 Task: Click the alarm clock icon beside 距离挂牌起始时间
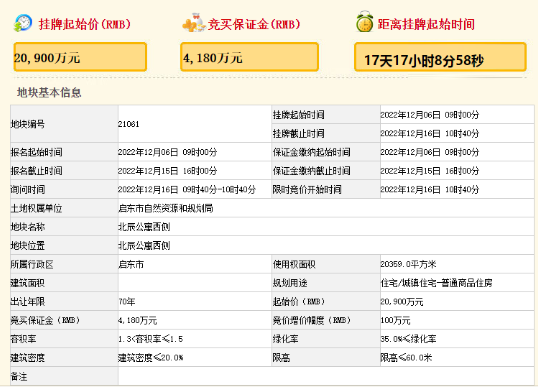coord(364,22)
